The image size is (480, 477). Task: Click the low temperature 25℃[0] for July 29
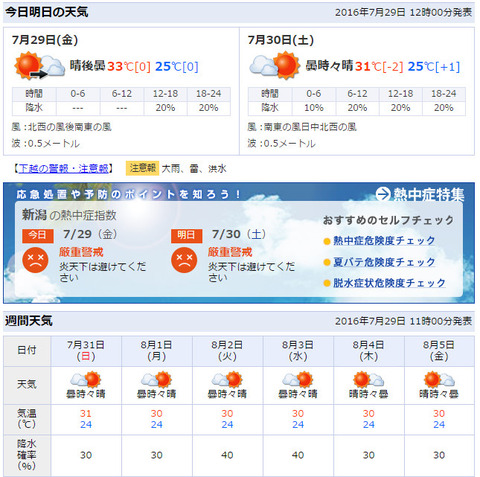pyautogui.click(x=177, y=66)
